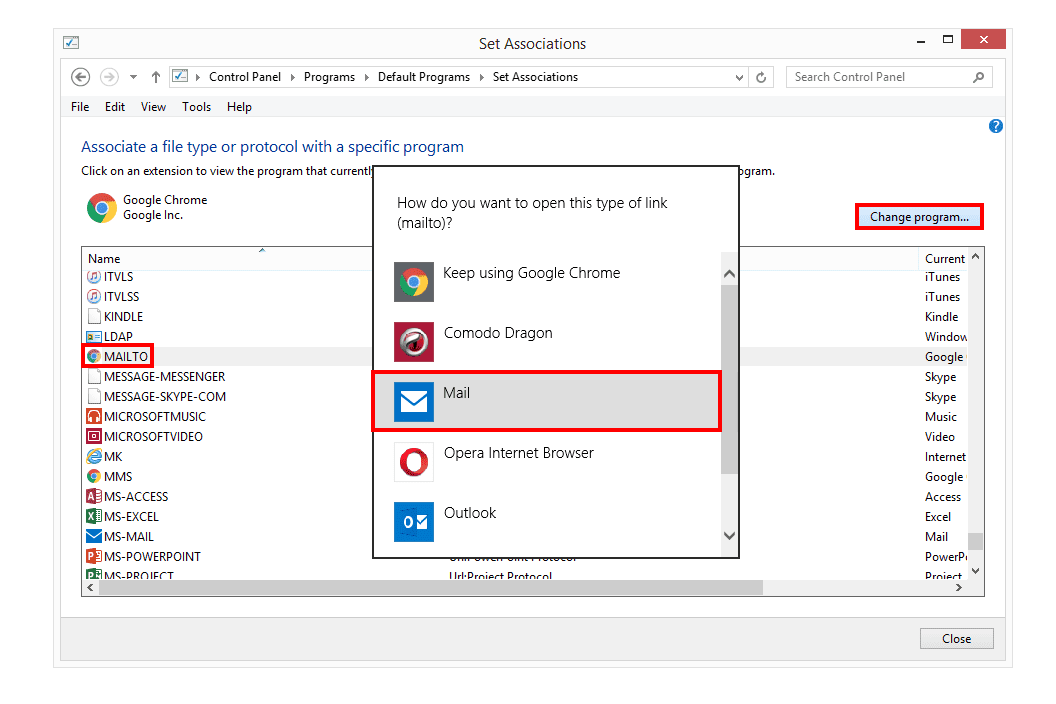Click the program chooser scrollbar thumb

point(729,379)
